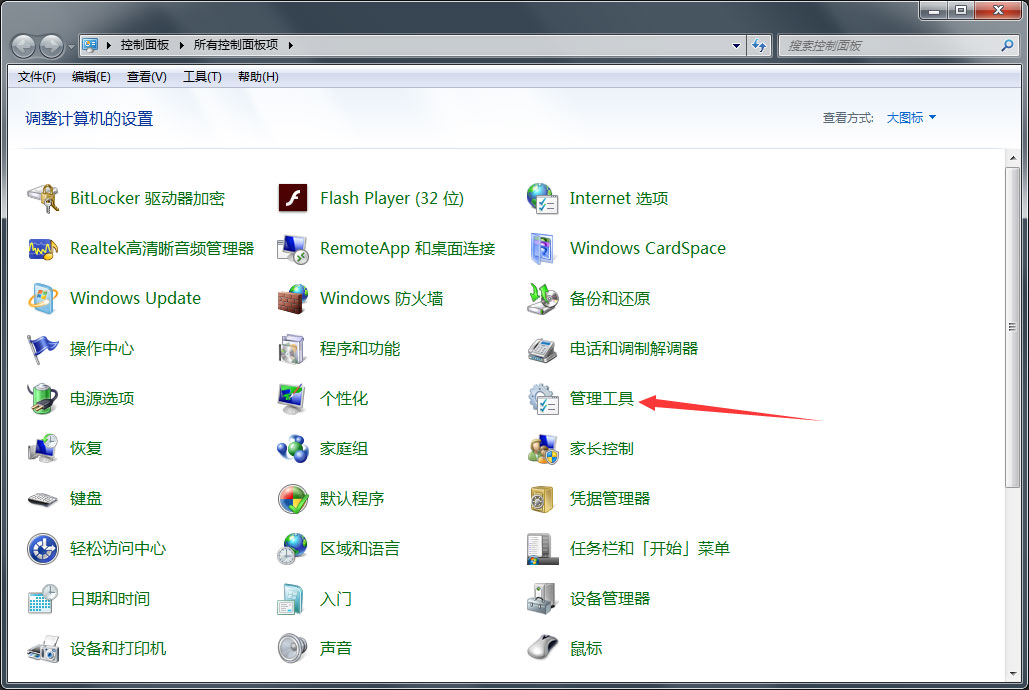Open the 区域和语言 globe clock icon

[293, 549]
